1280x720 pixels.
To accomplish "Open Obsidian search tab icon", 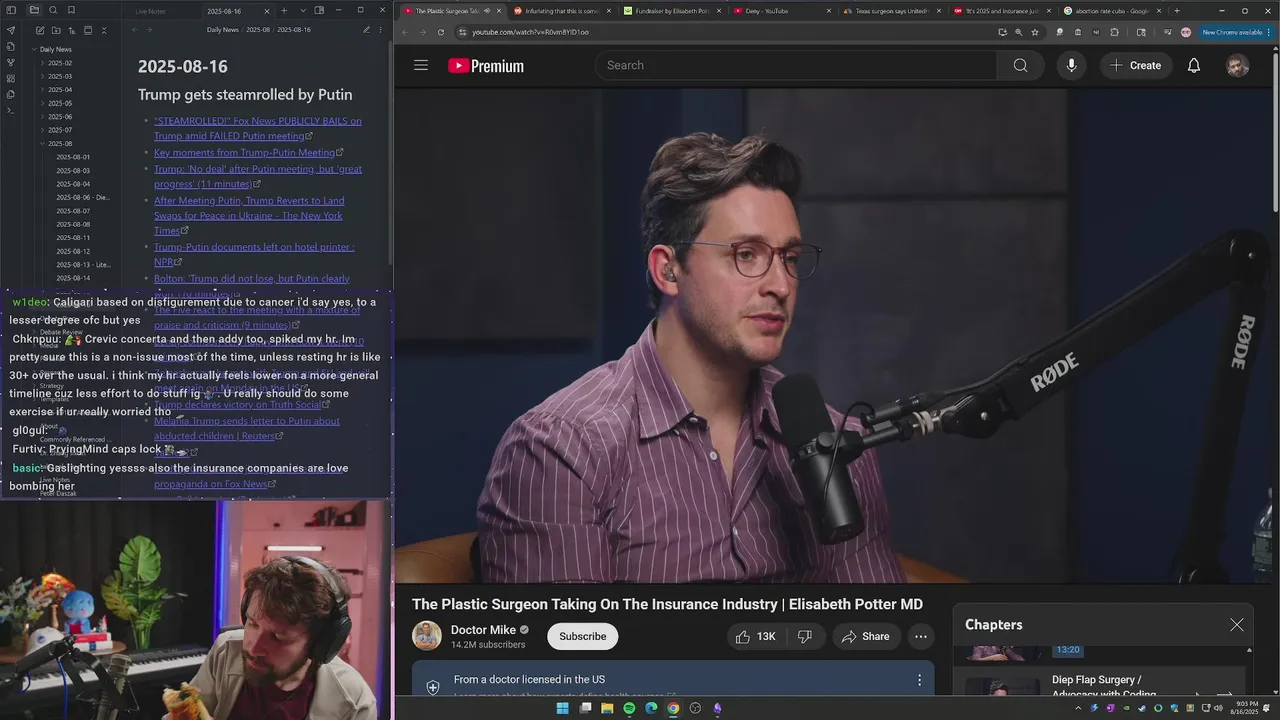I will coord(53,10).
